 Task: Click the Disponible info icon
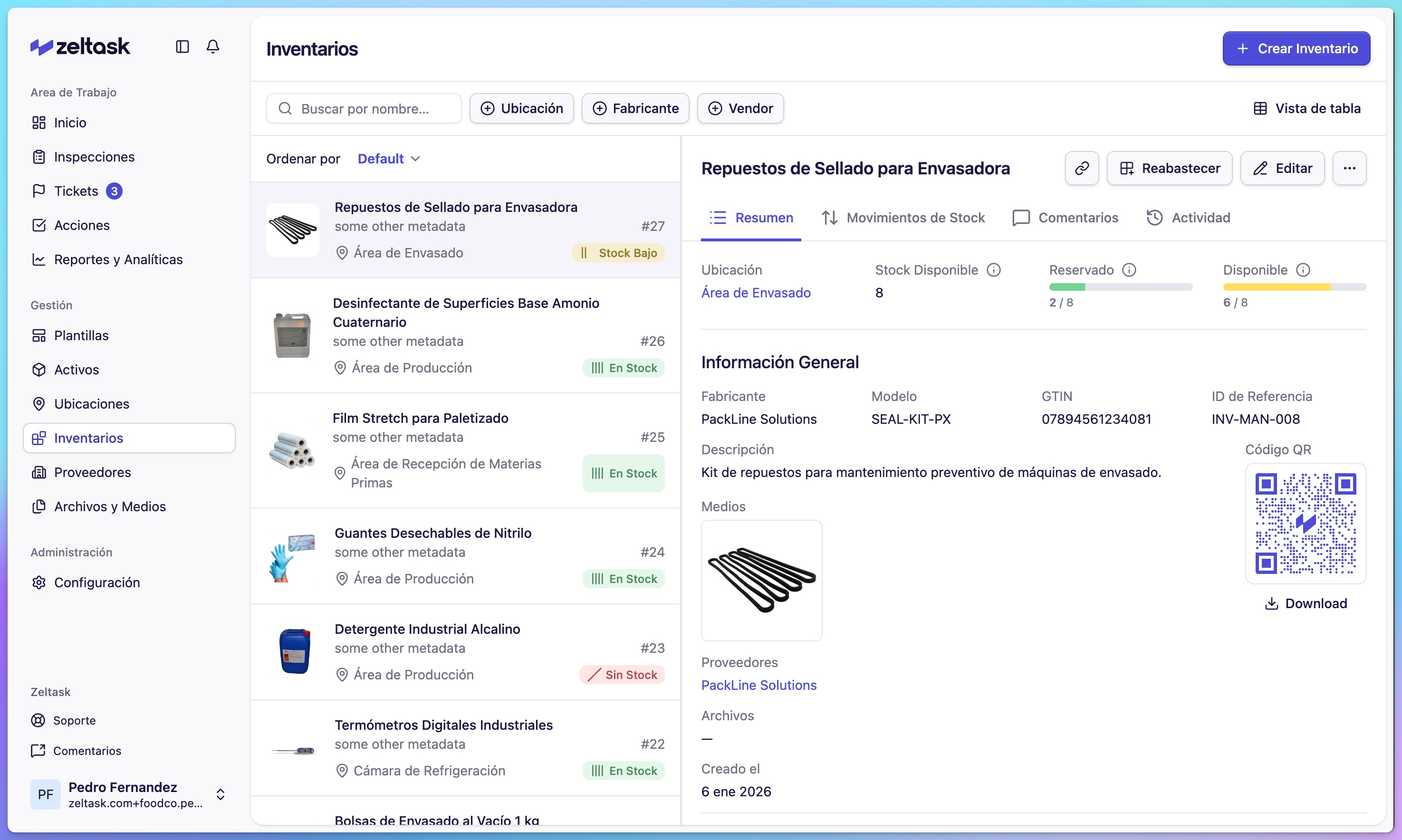click(x=1303, y=270)
